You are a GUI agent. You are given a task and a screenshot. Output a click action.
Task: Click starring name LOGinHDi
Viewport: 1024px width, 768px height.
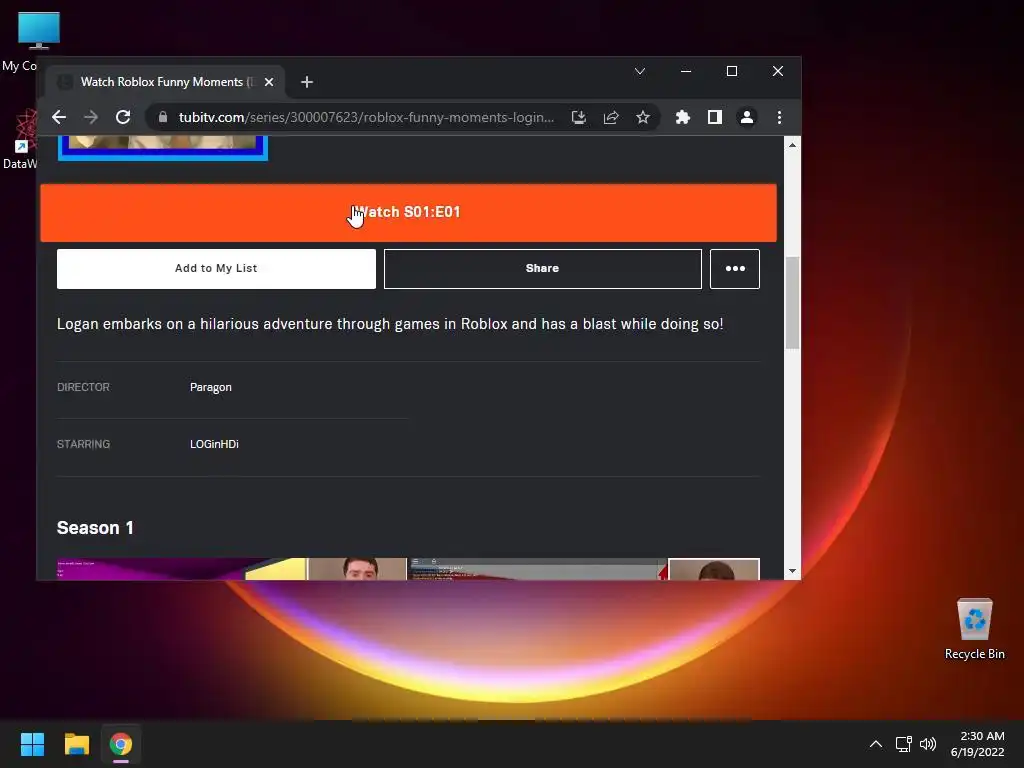(x=214, y=444)
